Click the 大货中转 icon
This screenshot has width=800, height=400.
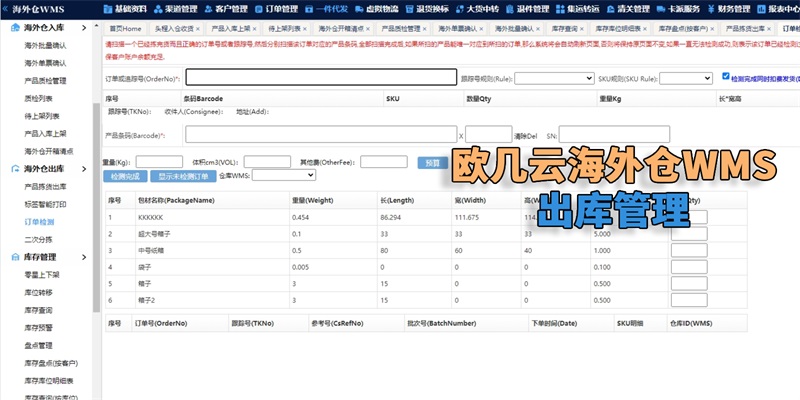[x=459, y=9]
